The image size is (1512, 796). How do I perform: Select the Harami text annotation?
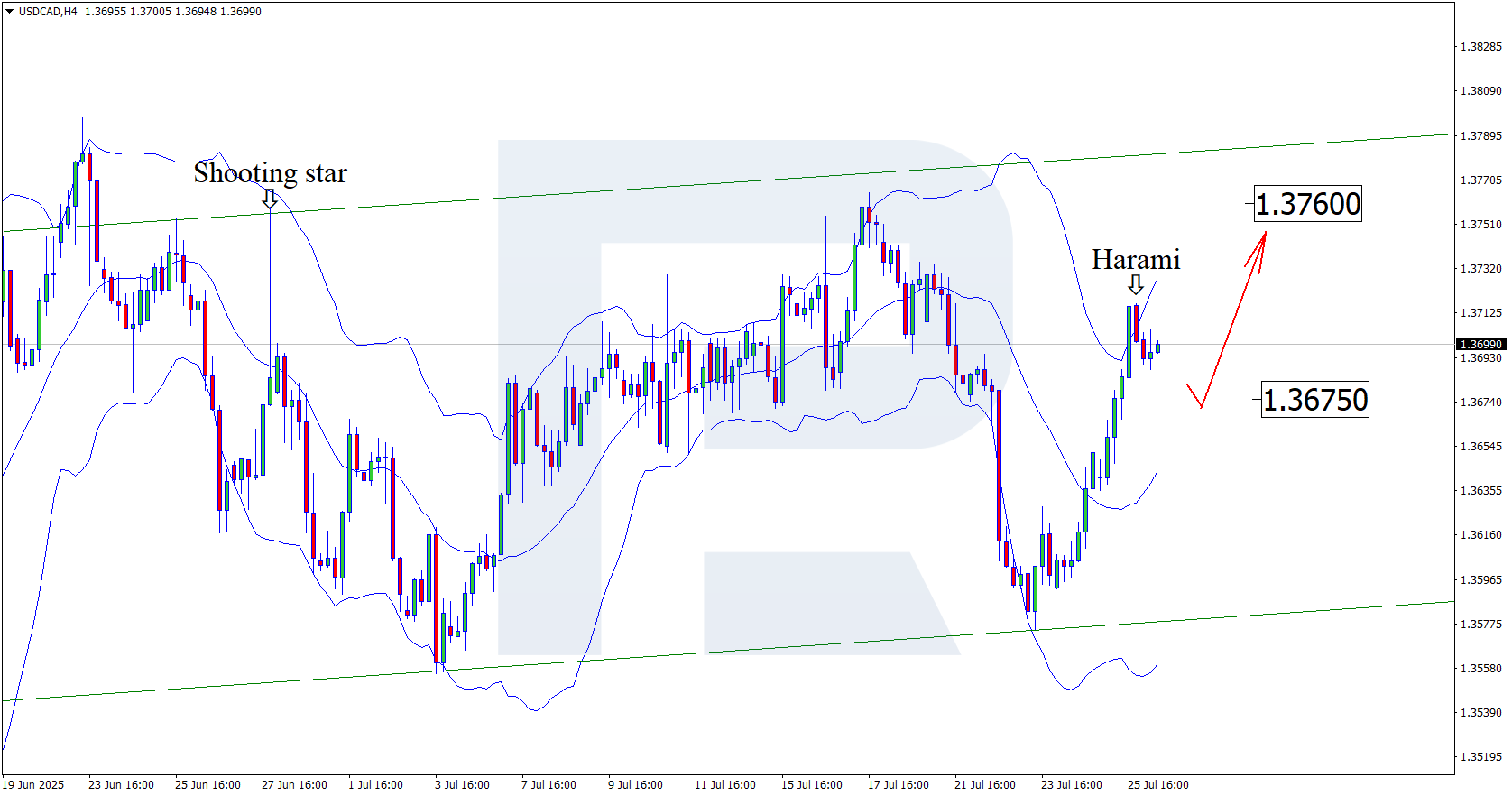tap(1136, 260)
